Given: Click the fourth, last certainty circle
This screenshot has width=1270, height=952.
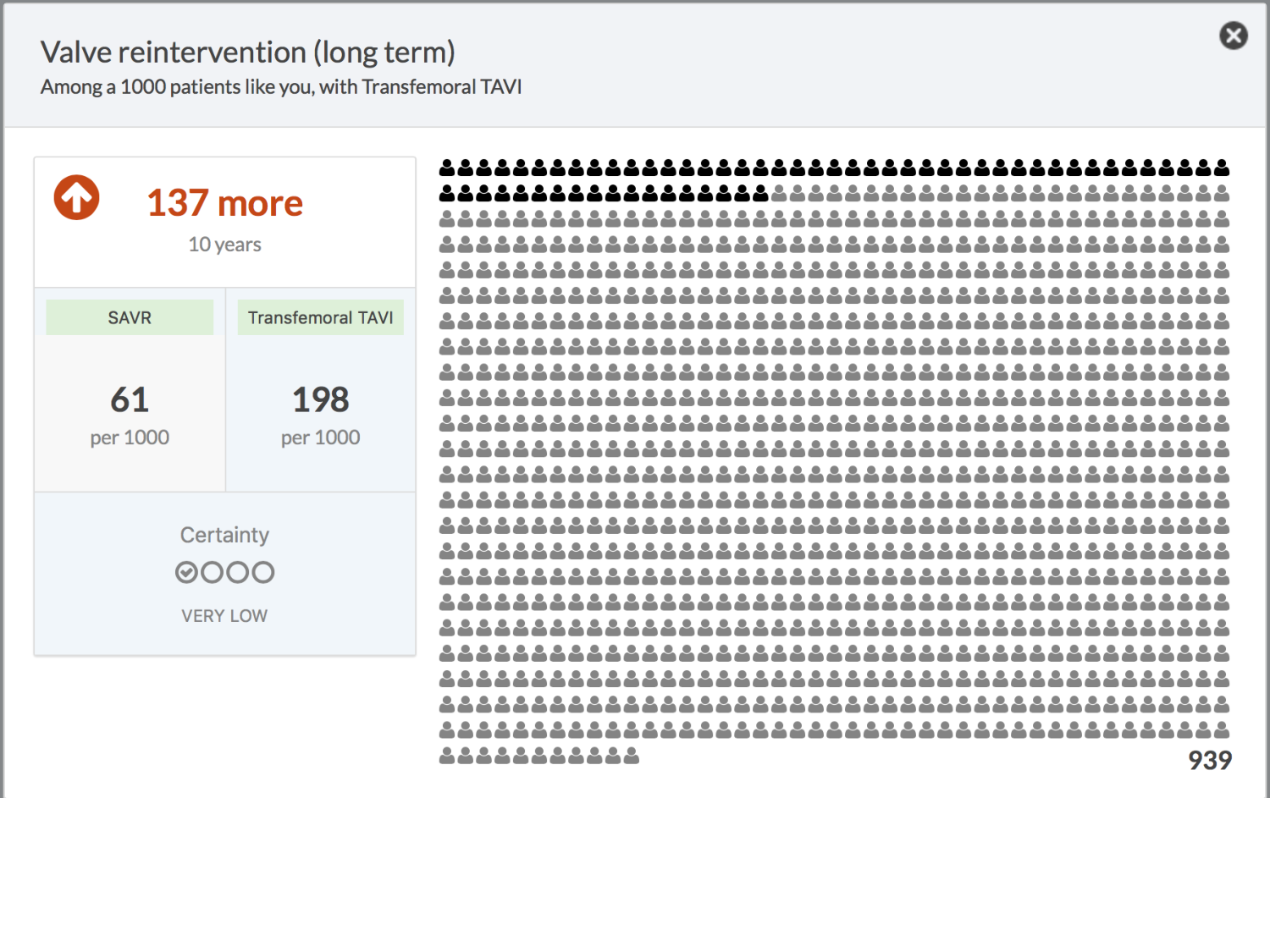Looking at the screenshot, I should [x=263, y=573].
